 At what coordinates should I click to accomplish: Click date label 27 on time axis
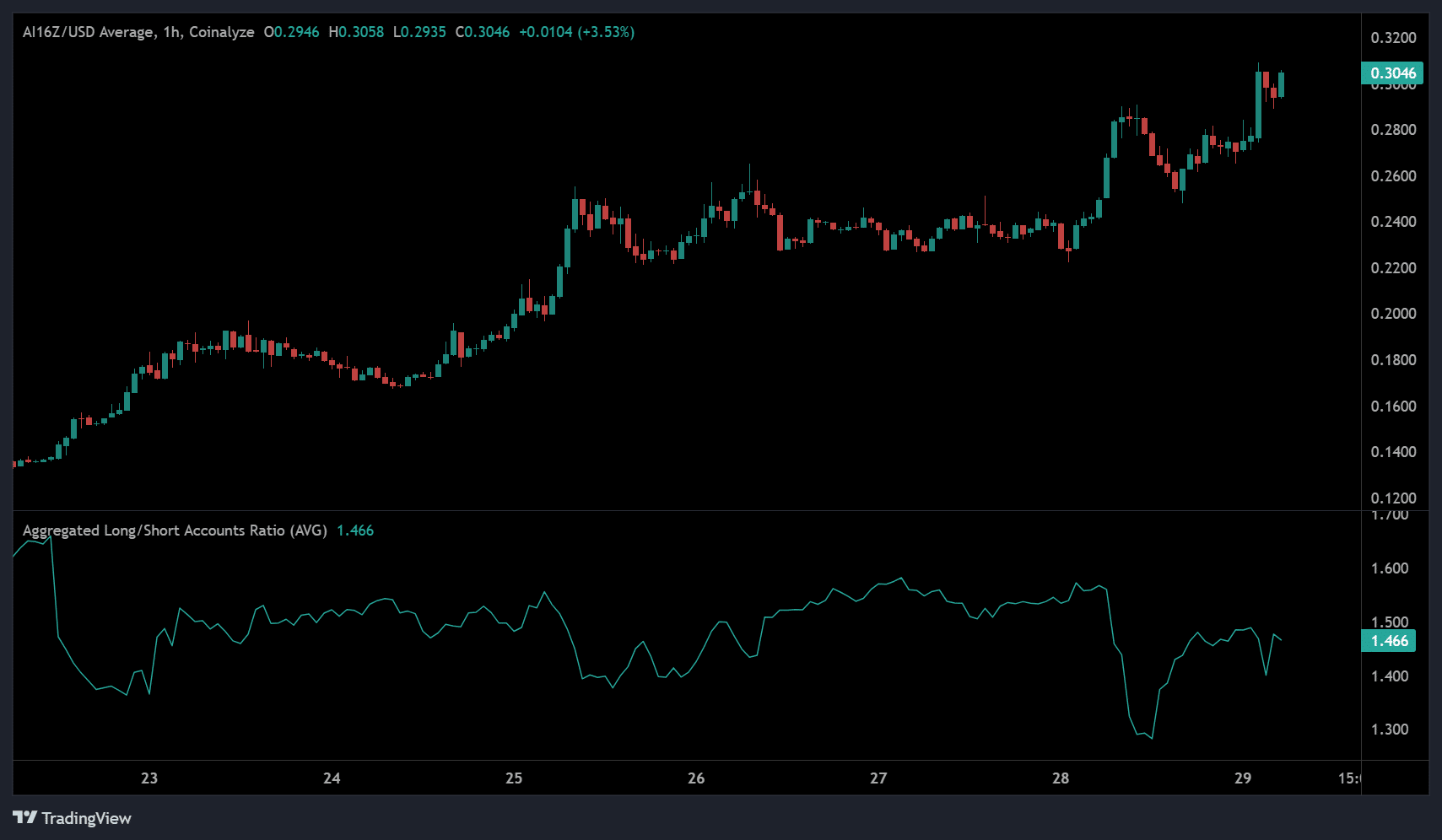(878, 778)
